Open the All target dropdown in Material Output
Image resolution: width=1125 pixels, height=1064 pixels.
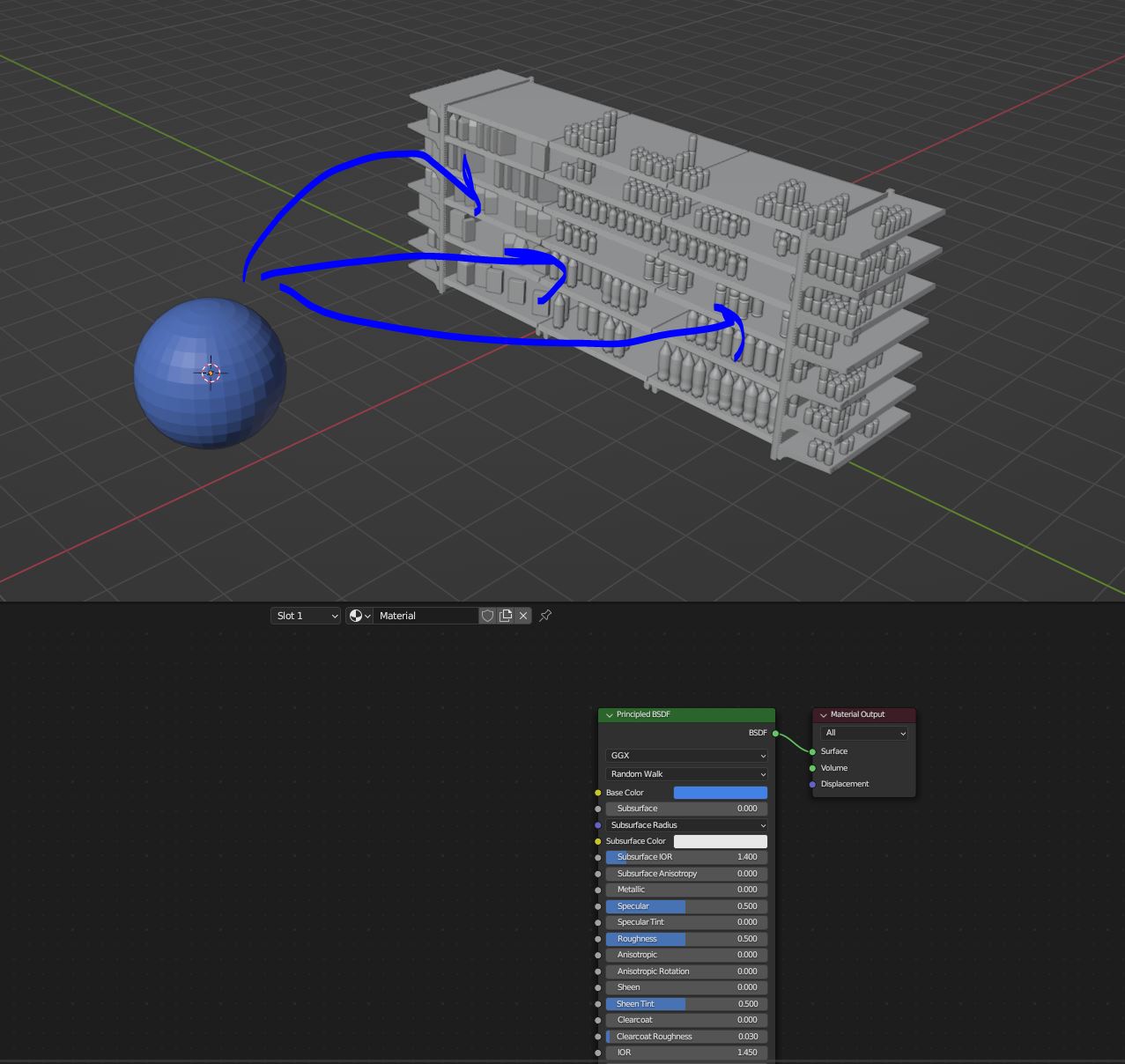pos(863,733)
